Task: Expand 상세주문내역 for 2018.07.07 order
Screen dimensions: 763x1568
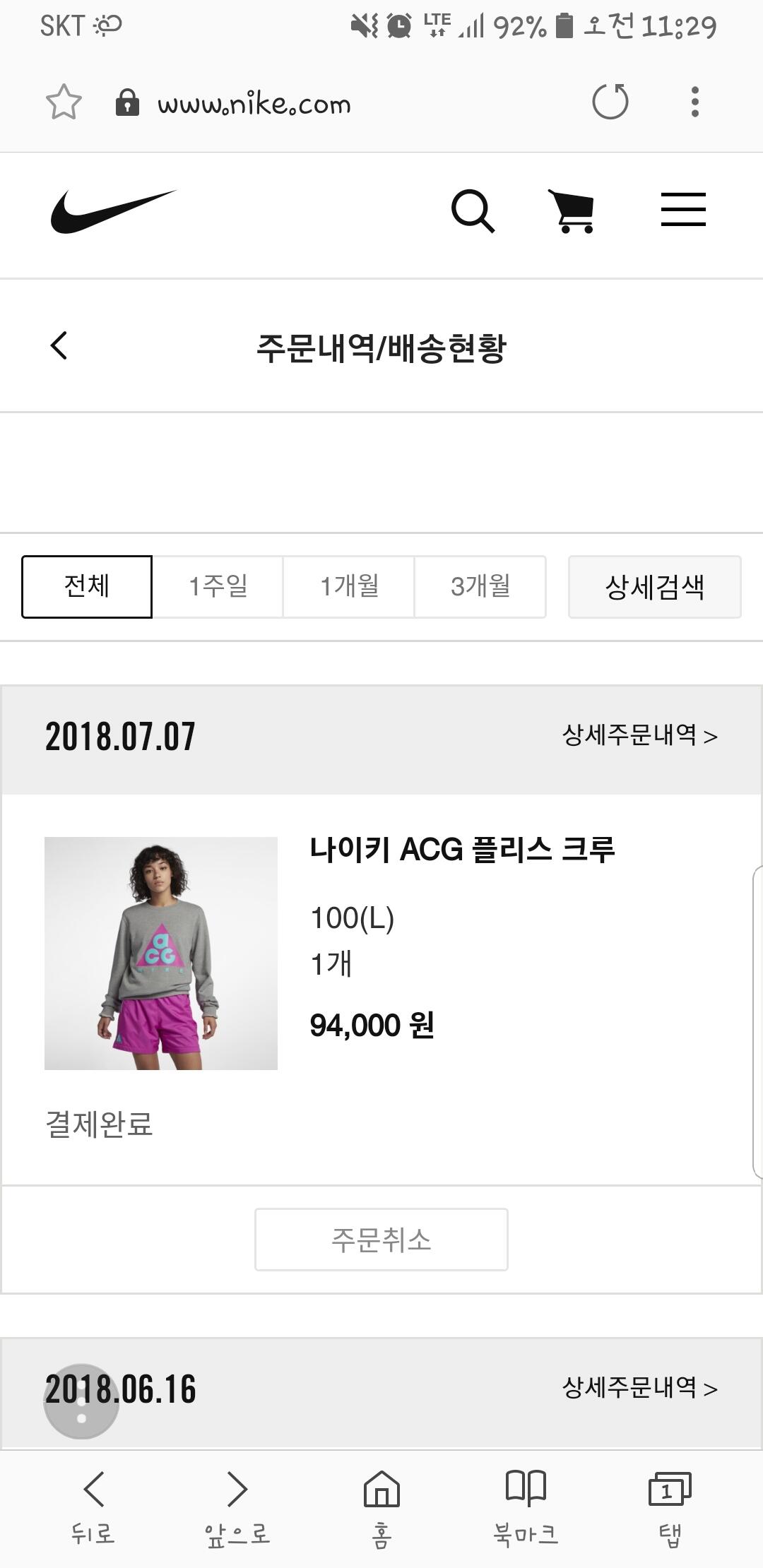Action: [x=640, y=736]
